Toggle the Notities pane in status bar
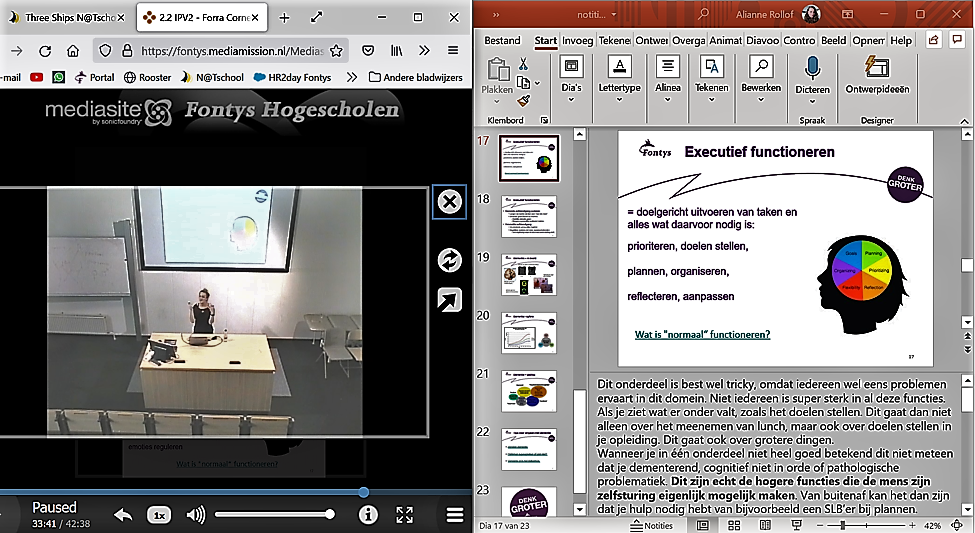 click(651, 525)
